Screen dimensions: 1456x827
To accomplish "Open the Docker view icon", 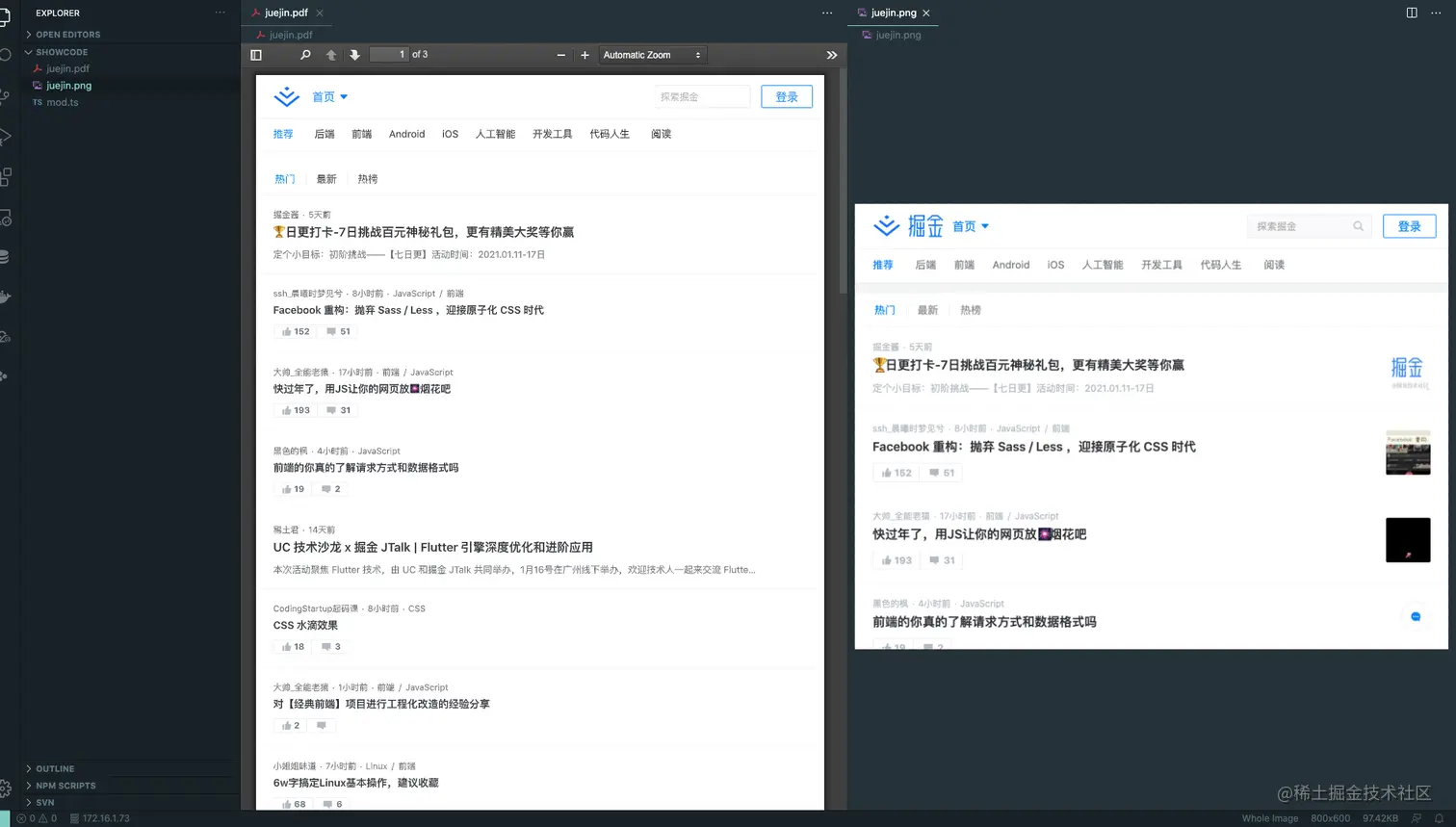I will pos(5,297).
